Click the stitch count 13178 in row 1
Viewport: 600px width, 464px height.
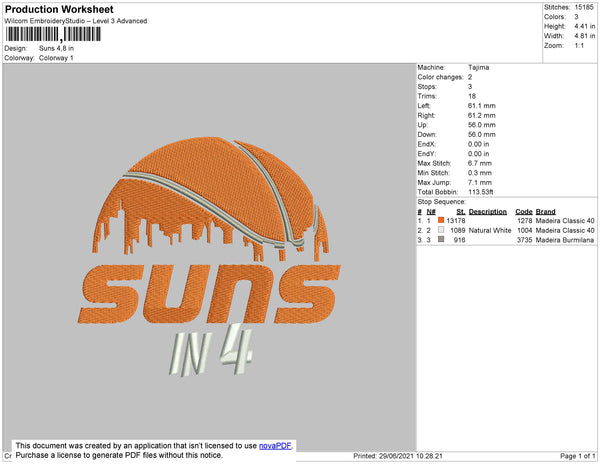(456, 221)
